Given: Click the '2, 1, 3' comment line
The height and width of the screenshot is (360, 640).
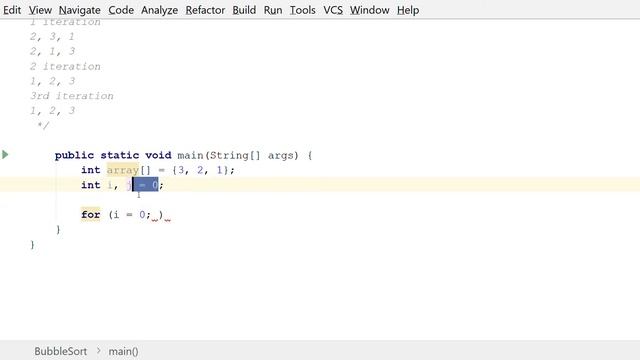Looking at the screenshot, I should point(52,51).
